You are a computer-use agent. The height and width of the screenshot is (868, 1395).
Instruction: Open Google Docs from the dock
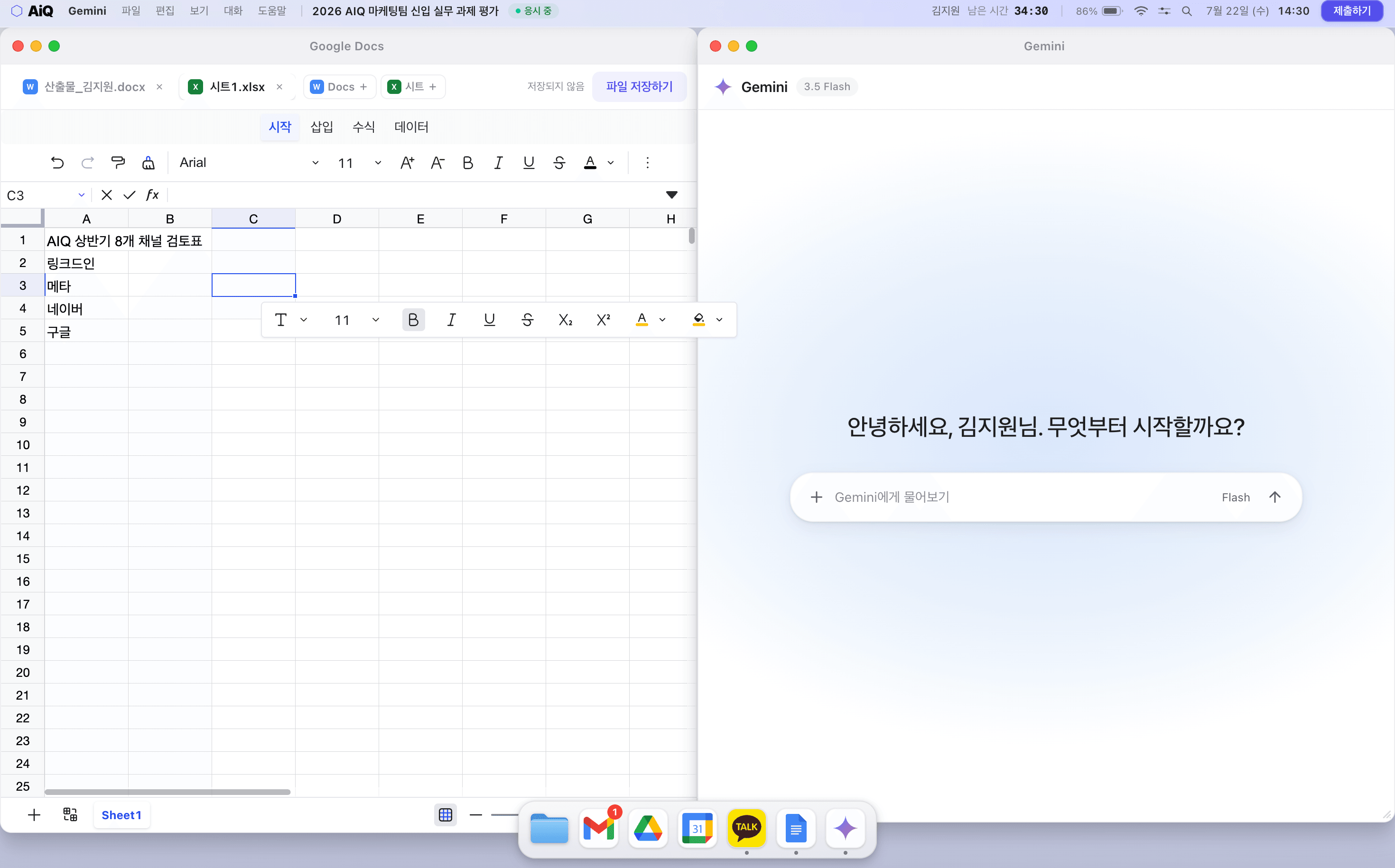tap(796, 829)
